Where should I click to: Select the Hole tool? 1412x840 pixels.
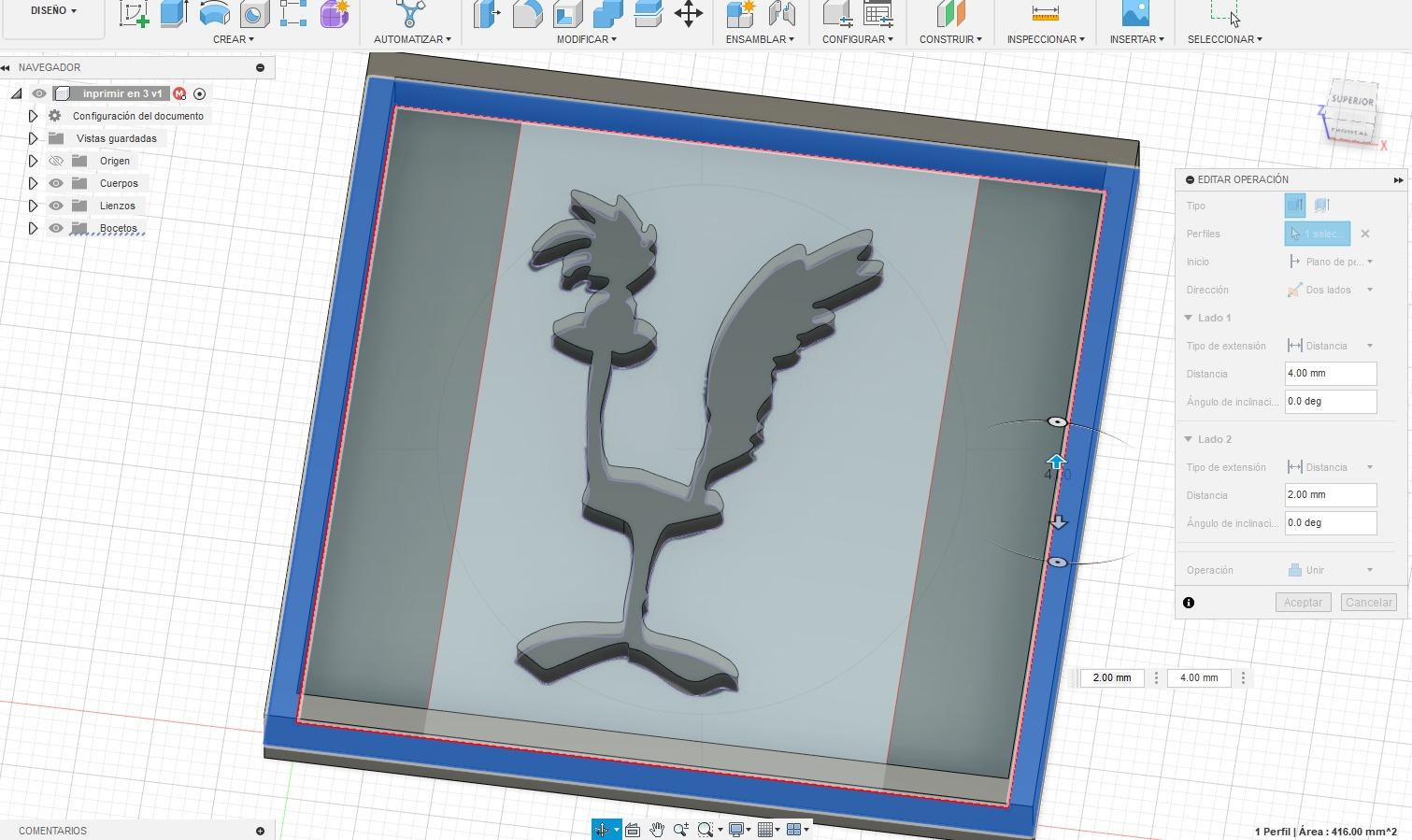[x=254, y=13]
